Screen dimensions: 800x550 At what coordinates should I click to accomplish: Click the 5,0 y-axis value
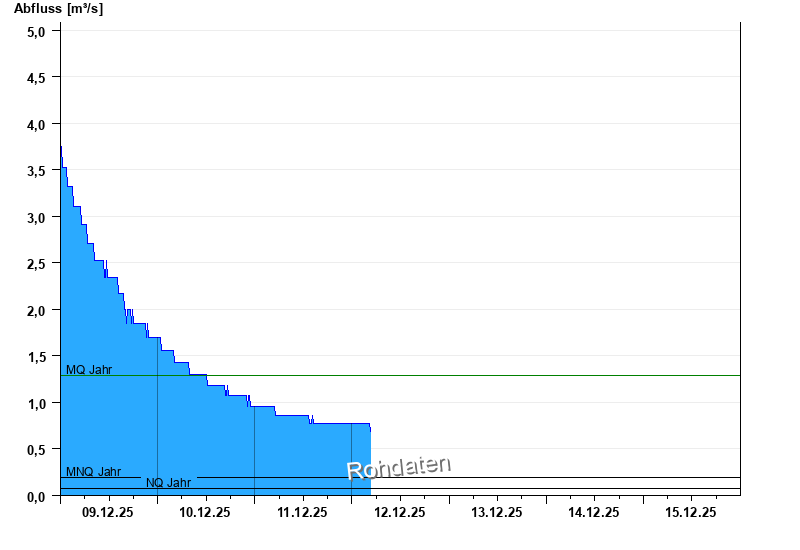click(x=36, y=32)
